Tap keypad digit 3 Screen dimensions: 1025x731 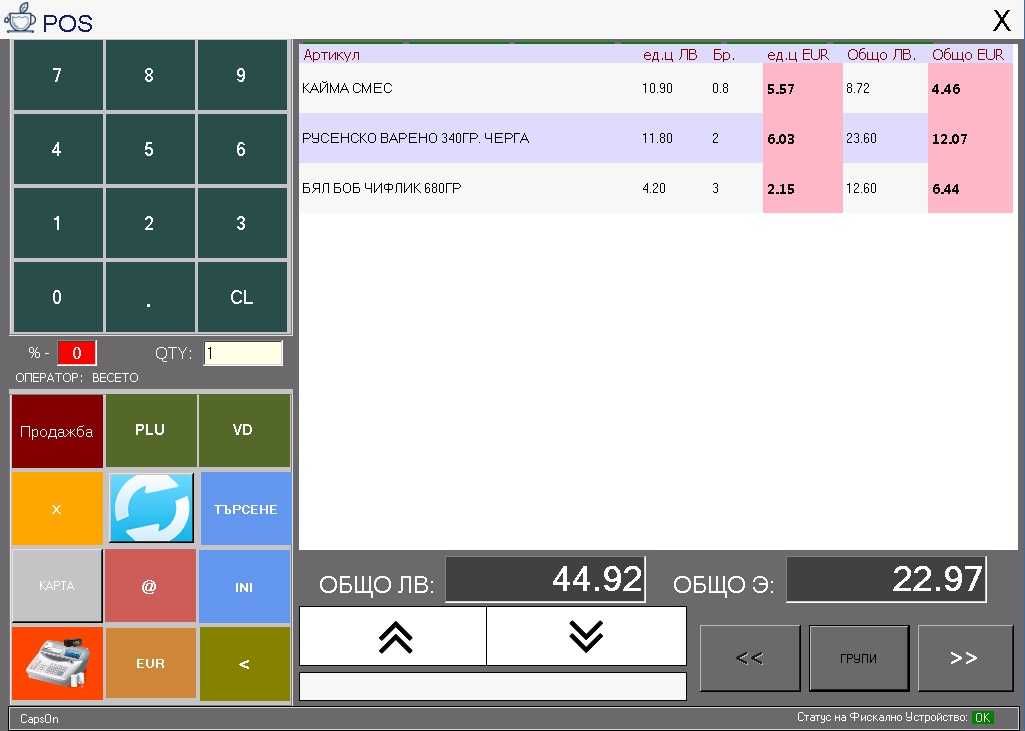point(242,223)
